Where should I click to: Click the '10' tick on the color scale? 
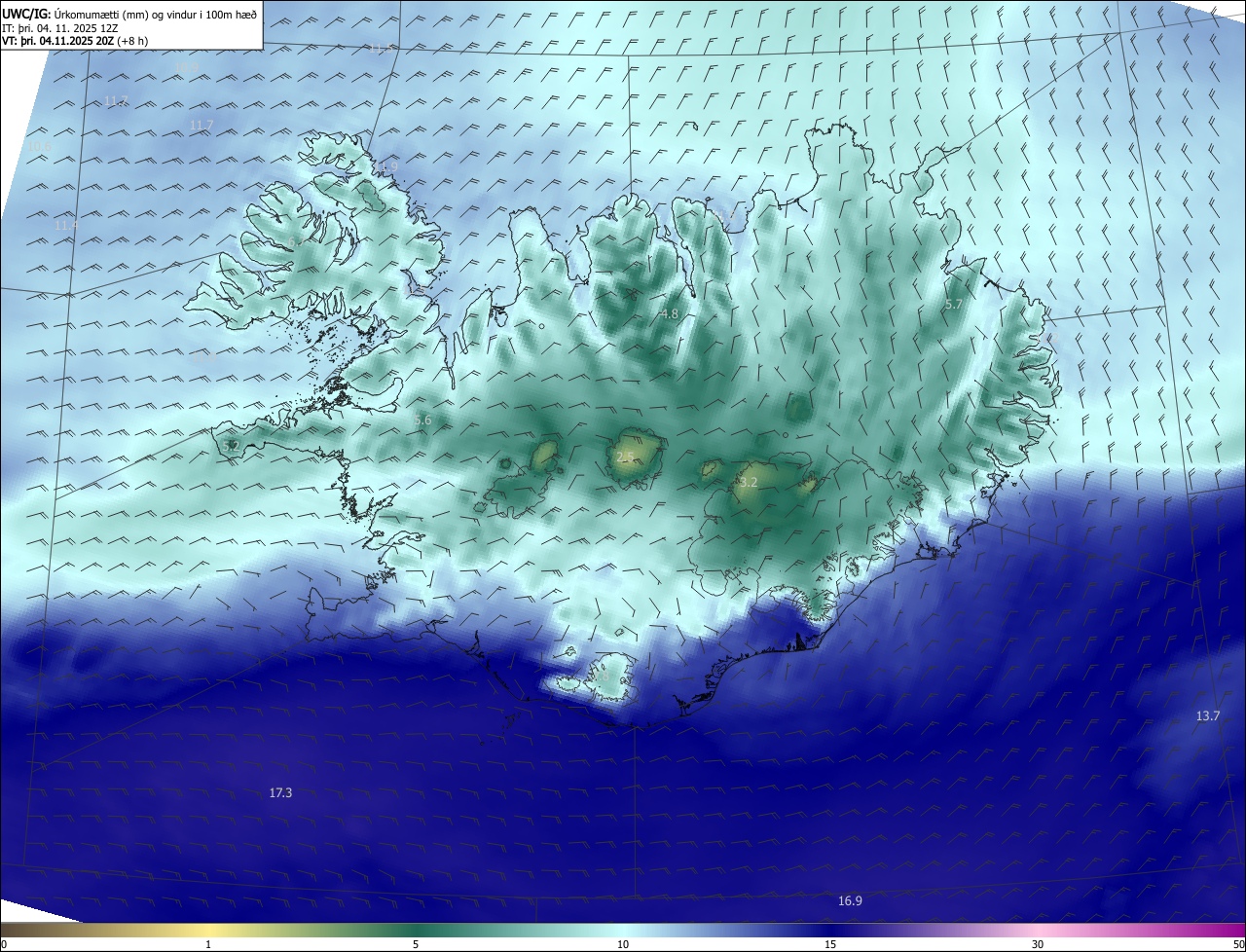click(623, 945)
